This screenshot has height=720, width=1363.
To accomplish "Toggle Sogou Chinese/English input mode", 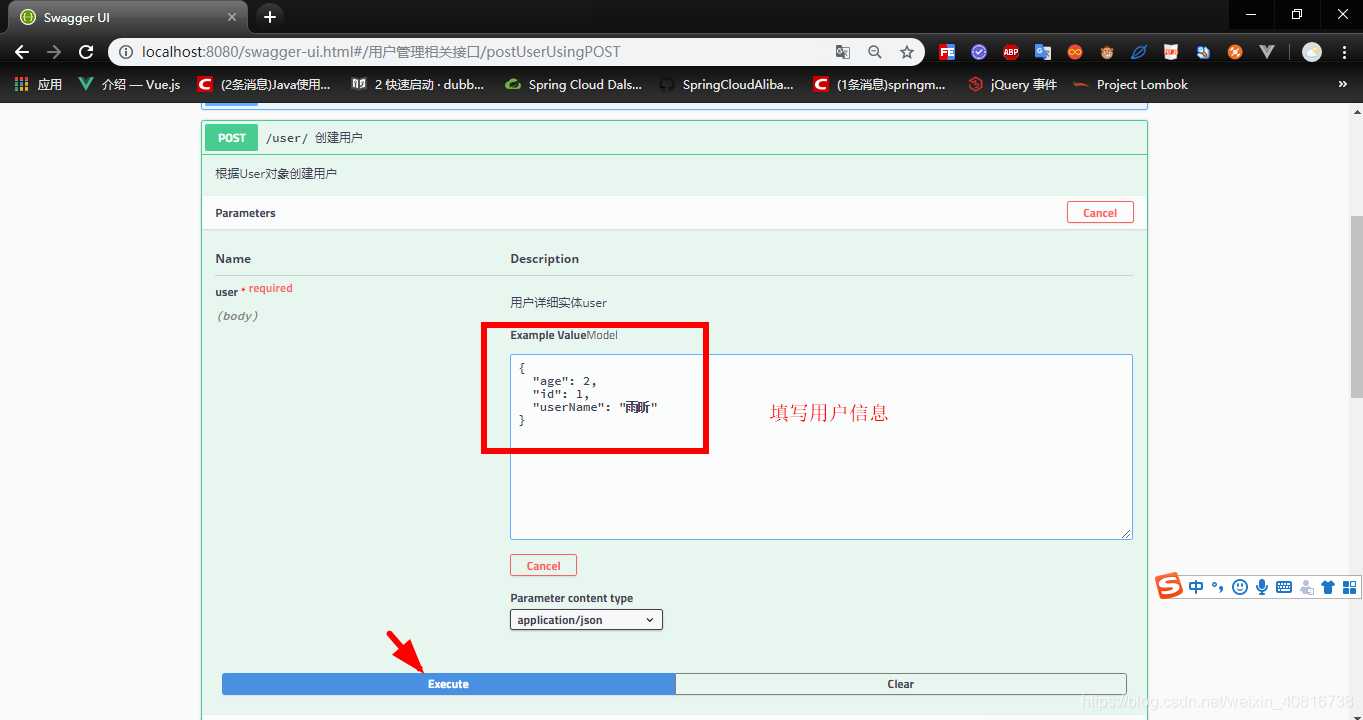I will [1196, 588].
